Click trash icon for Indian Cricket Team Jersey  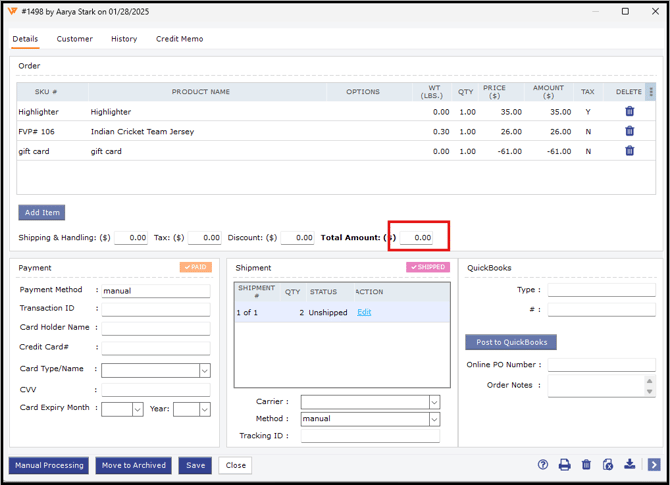(x=629, y=131)
